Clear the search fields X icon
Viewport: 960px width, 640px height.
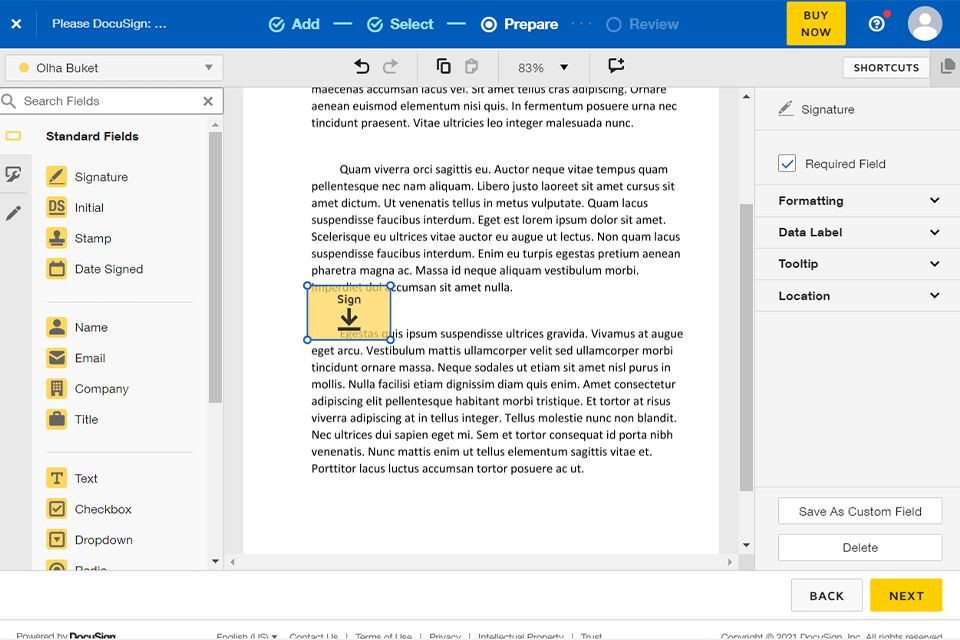tap(208, 101)
